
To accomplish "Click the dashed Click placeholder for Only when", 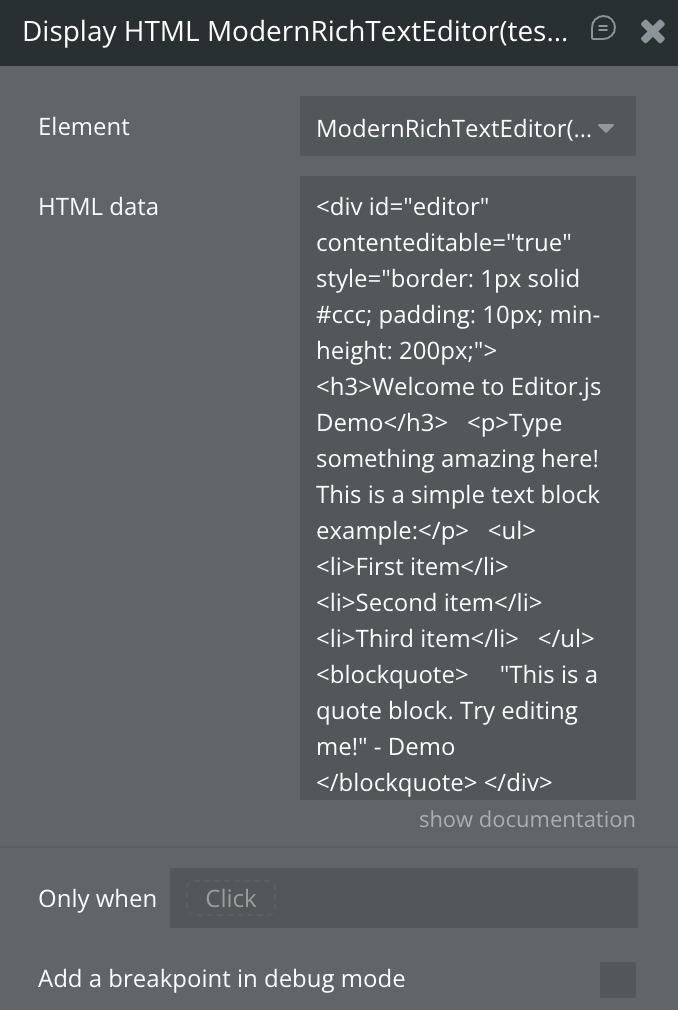I will pos(231,898).
